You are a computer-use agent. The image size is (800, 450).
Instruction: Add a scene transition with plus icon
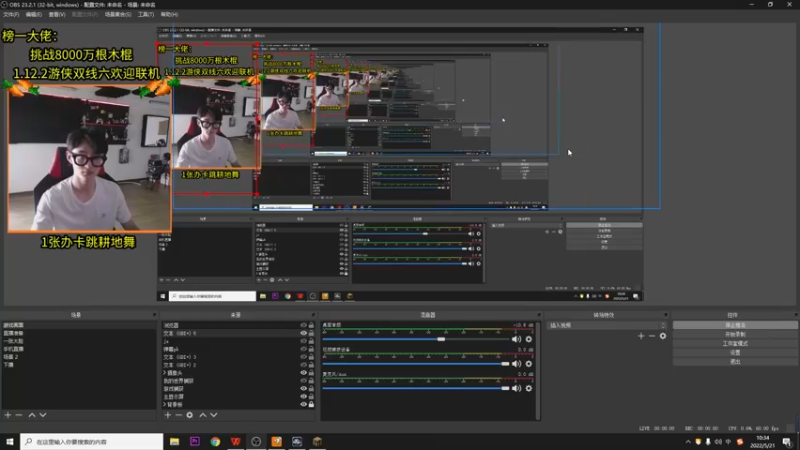pos(640,336)
